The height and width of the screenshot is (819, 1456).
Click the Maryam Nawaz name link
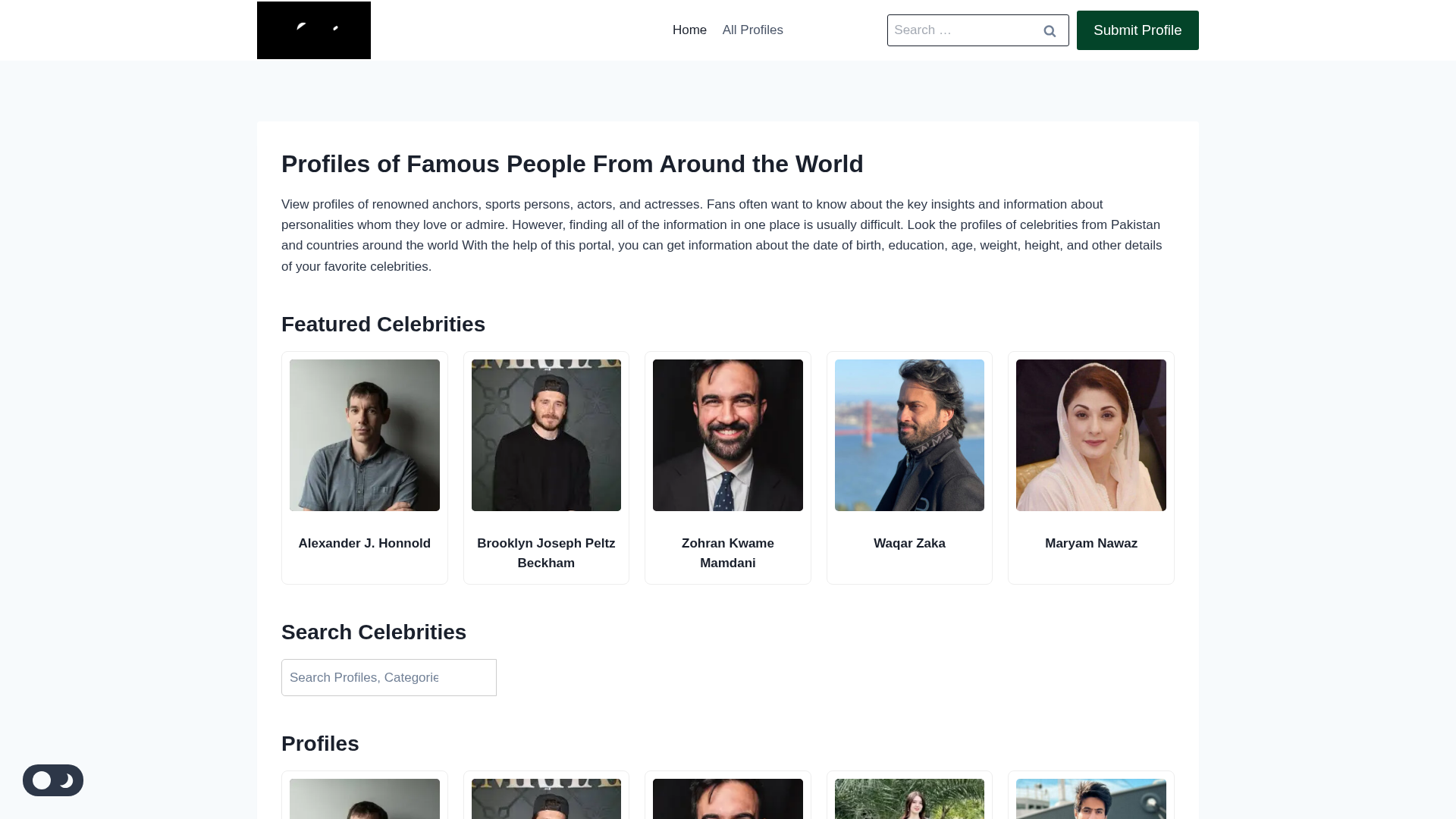tap(1091, 543)
